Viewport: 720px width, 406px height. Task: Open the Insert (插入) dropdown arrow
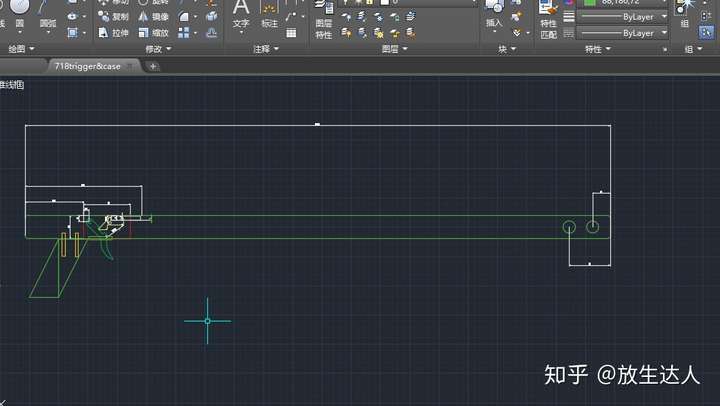point(494,32)
